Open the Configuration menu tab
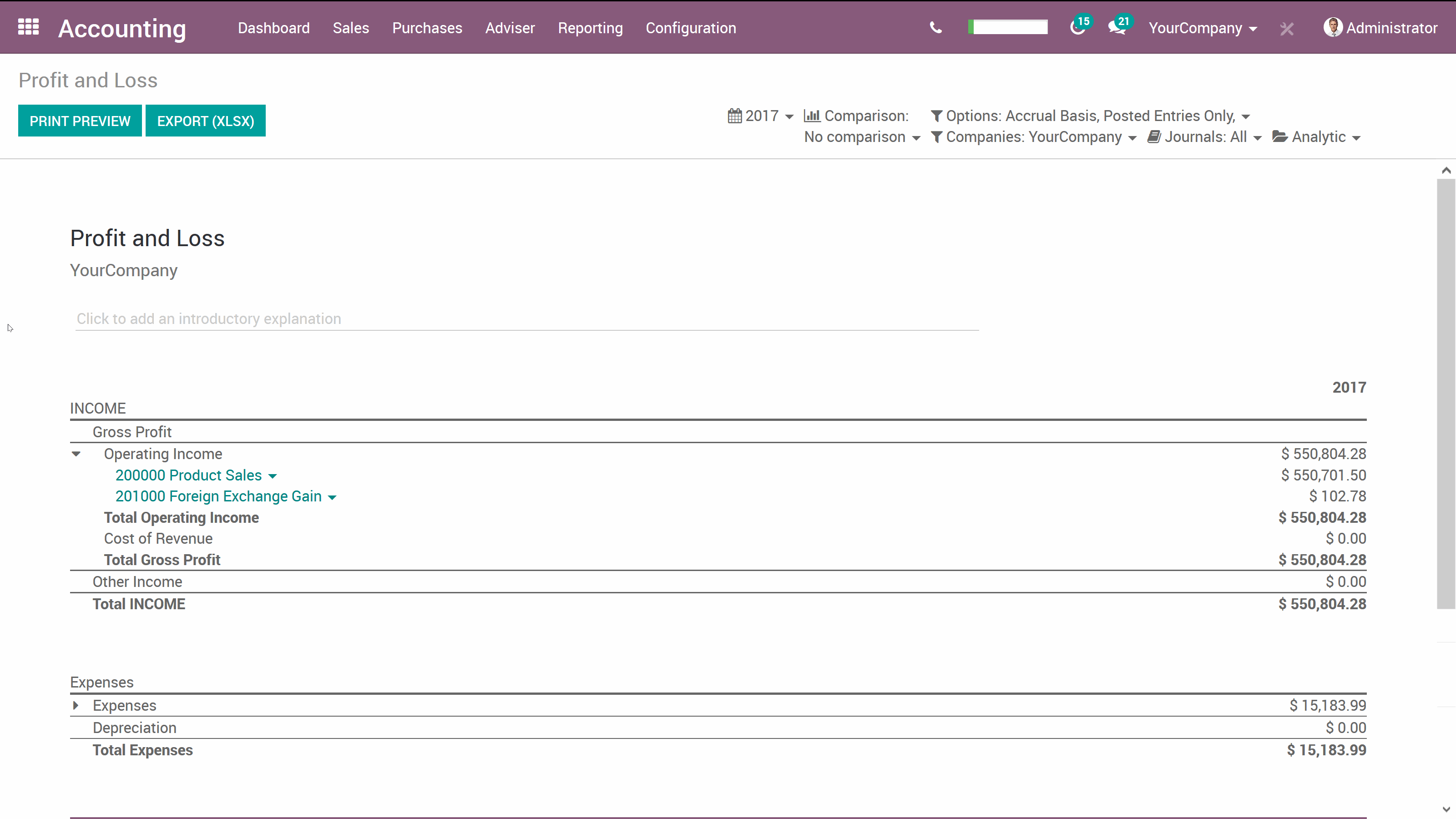 (691, 27)
